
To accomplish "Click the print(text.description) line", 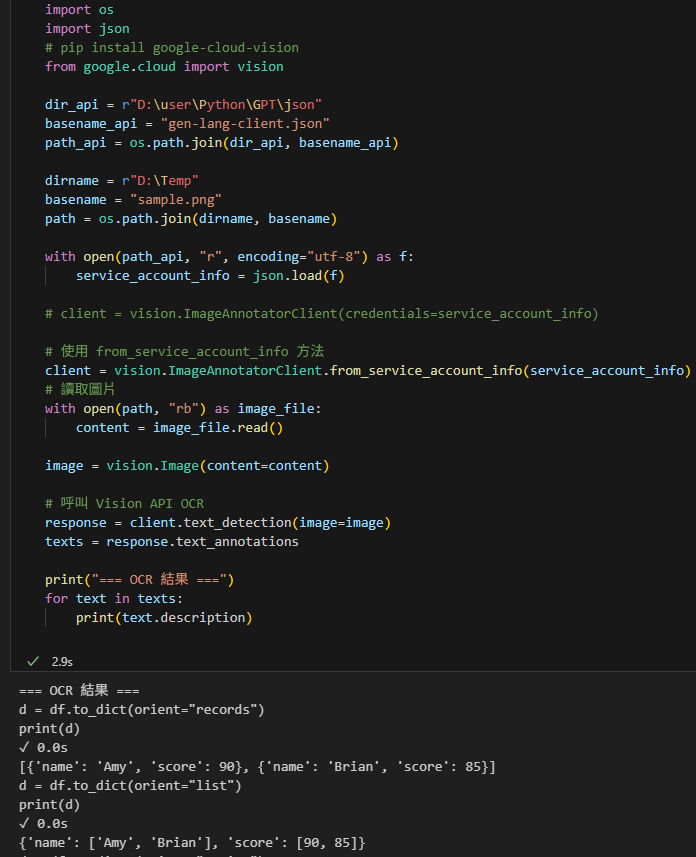I will click(x=164, y=618).
